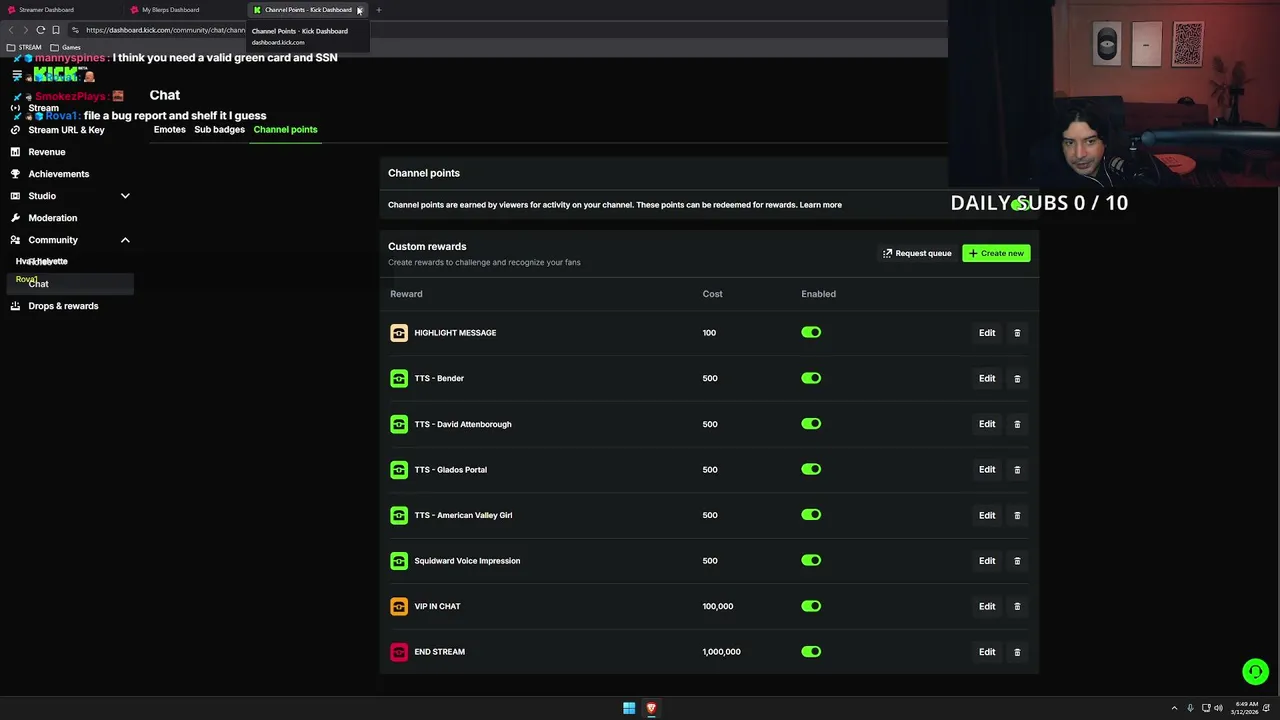The height and width of the screenshot is (720, 1280).
Task: Click the Create new reward button
Action: (x=996, y=253)
